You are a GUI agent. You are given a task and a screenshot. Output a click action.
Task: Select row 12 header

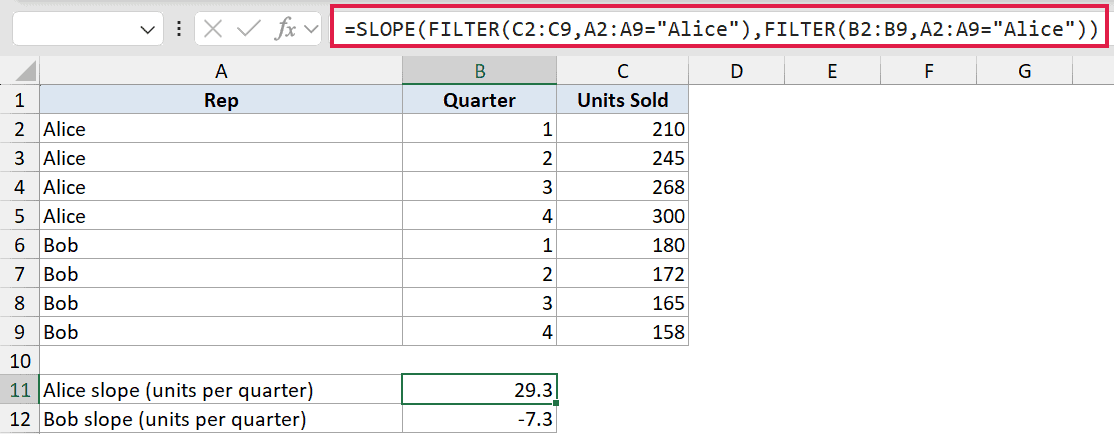pos(19,418)
